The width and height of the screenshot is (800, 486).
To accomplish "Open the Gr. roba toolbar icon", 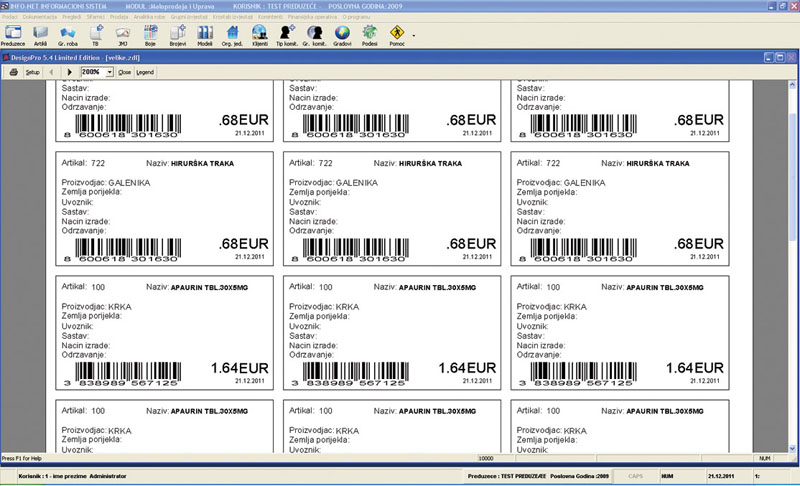I will [x=68, y=35].
